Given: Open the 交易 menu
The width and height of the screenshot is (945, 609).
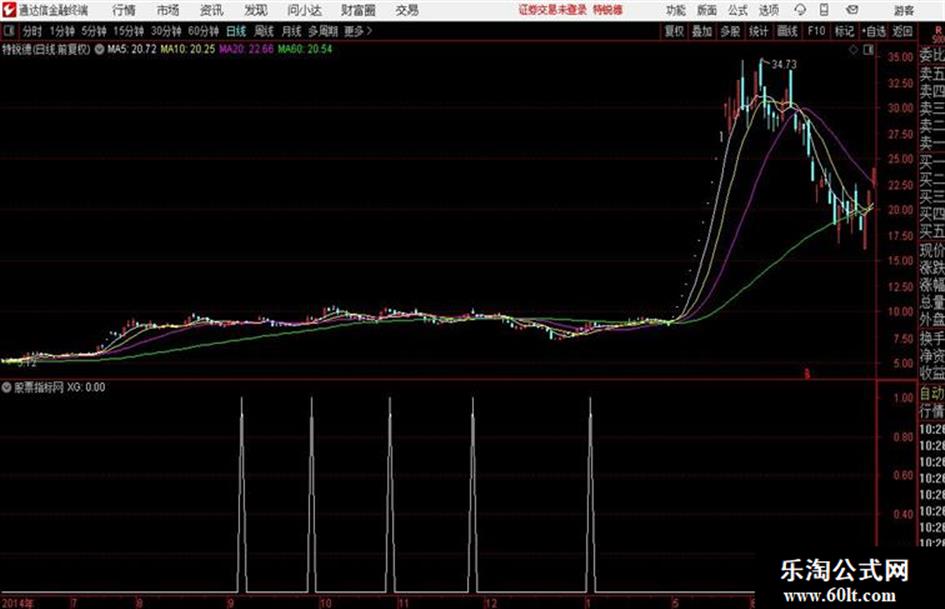Looking at the screenshot, I should point(407,10).
